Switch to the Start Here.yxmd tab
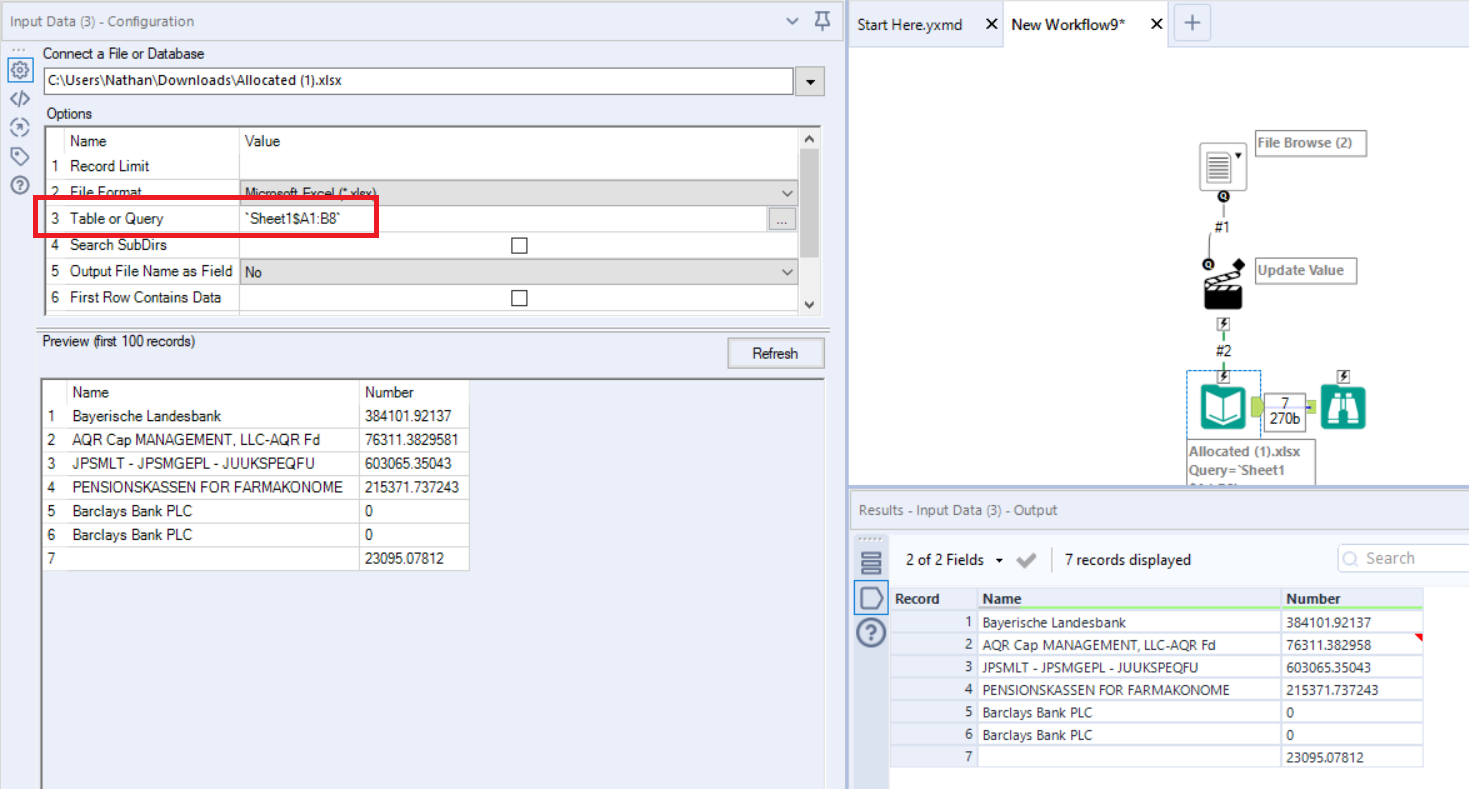Image resolution: width=1469 pixels, height=789 pixels. pyautogui.click(x=909, y=24)
